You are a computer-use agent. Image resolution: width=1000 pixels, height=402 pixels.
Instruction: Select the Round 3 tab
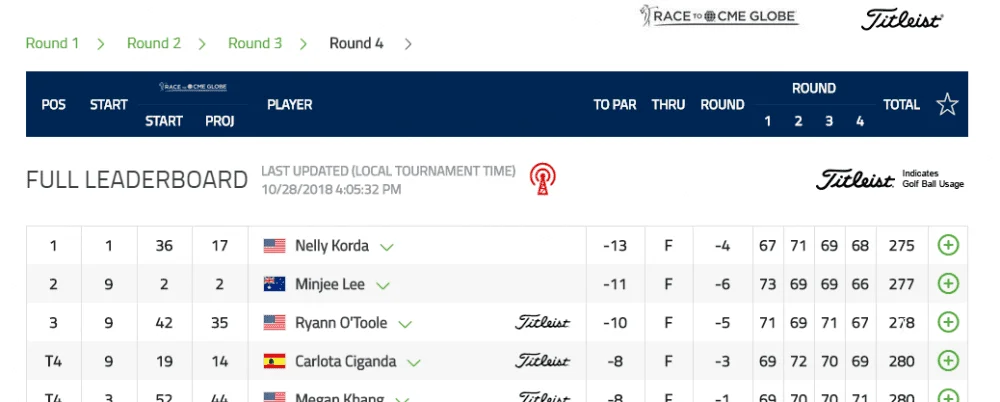[255, 43]
